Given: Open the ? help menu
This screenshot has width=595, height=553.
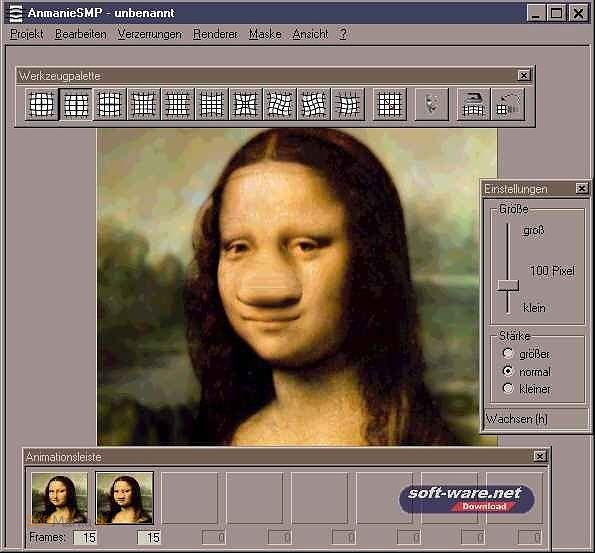Looking at the screenshot, I should [343, 34].
